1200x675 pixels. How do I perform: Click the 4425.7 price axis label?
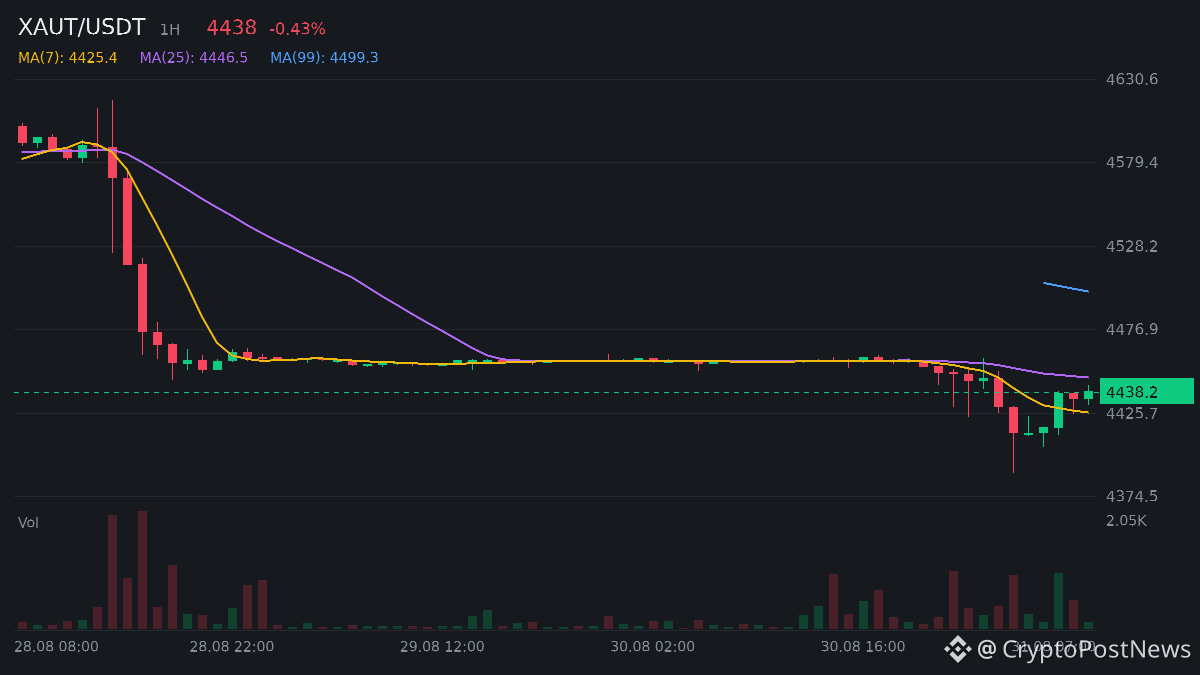[x=1132, y=413]
